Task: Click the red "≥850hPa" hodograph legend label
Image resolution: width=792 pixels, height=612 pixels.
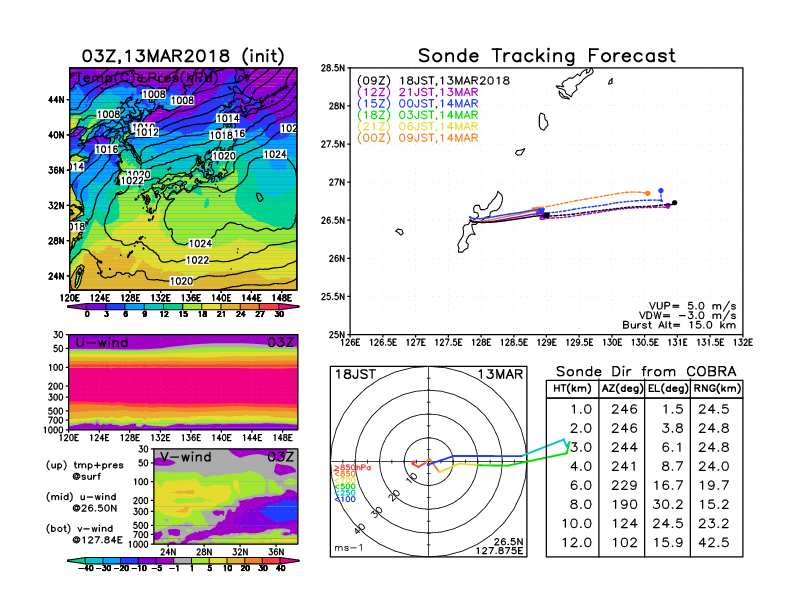Action: tap(352, 468)
